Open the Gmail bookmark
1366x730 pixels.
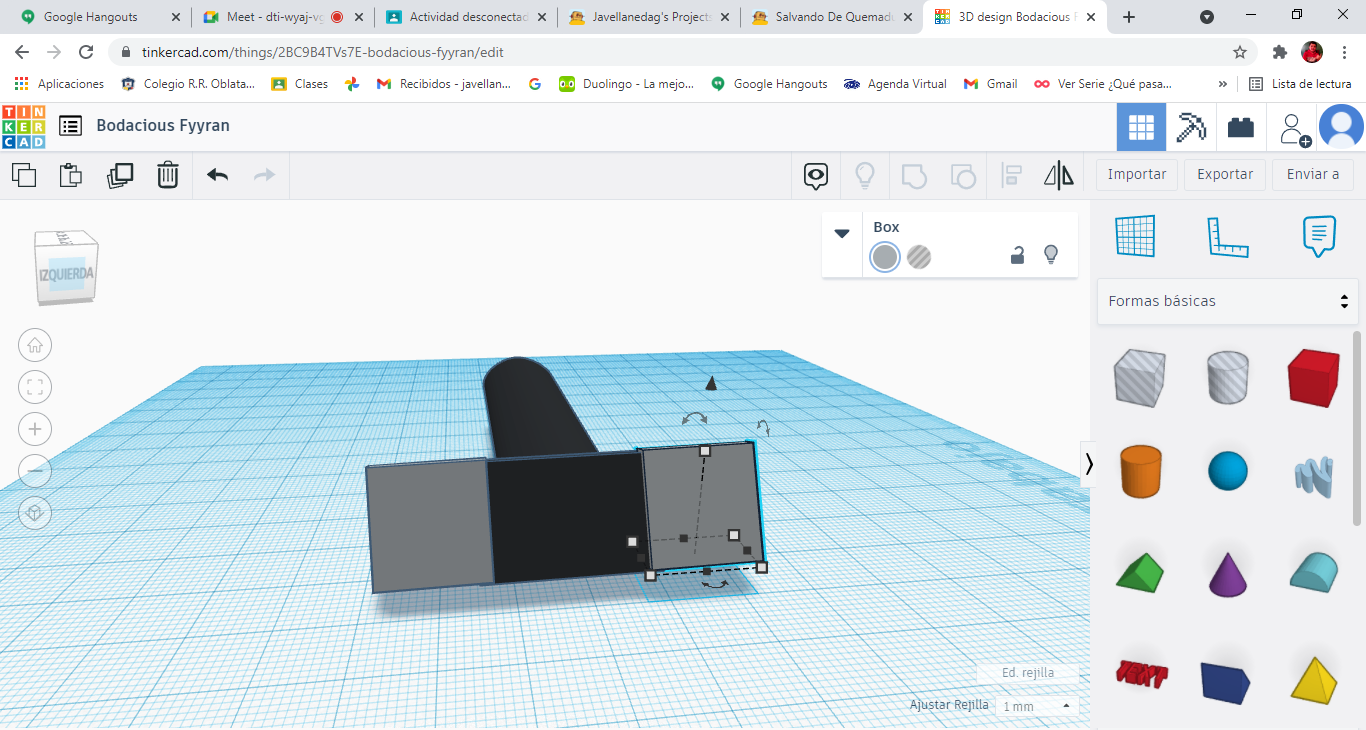990,84
